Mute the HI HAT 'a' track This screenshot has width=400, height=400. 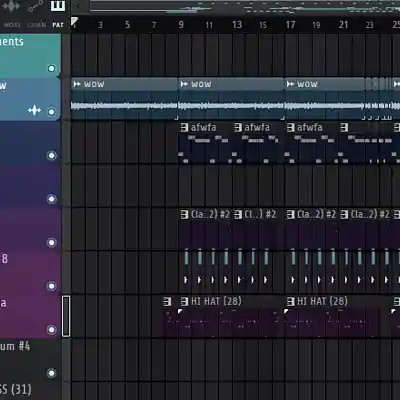coord(51,329)
